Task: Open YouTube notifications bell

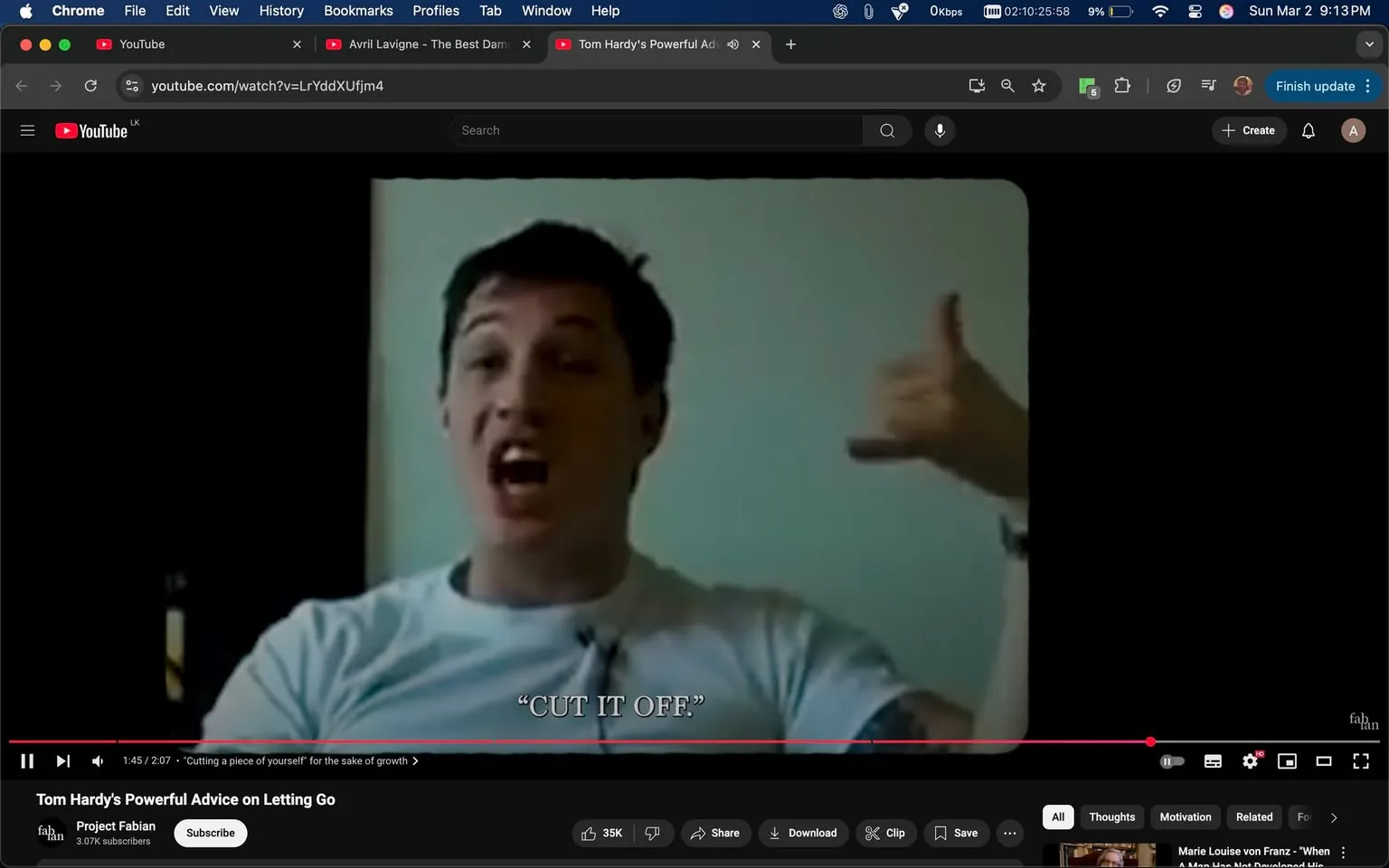Action: [x=1308, y=130]
